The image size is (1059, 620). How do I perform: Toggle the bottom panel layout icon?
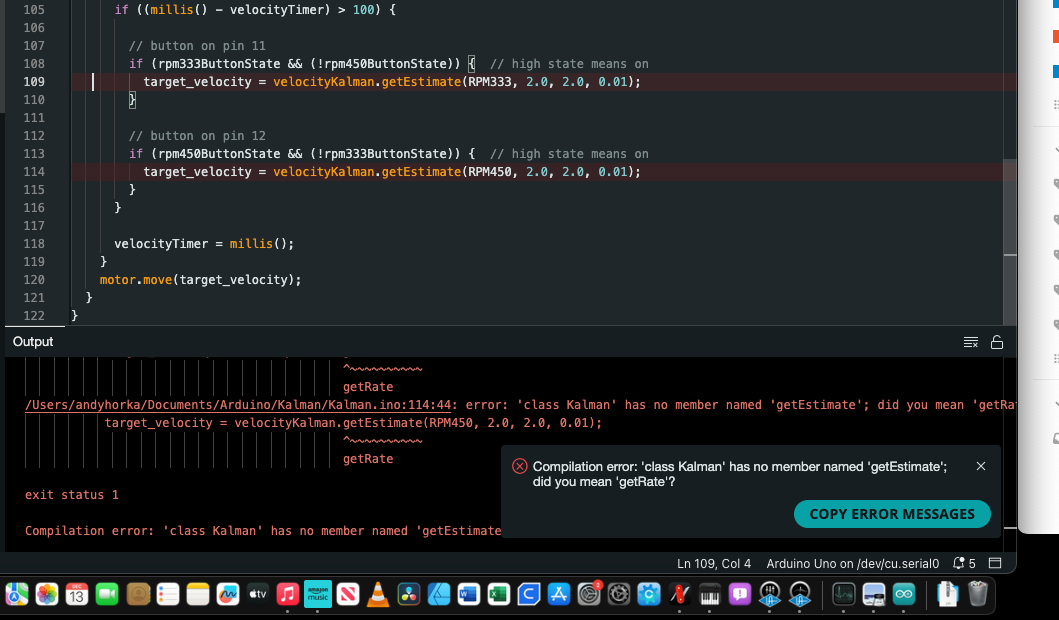[x=995, y=564]
